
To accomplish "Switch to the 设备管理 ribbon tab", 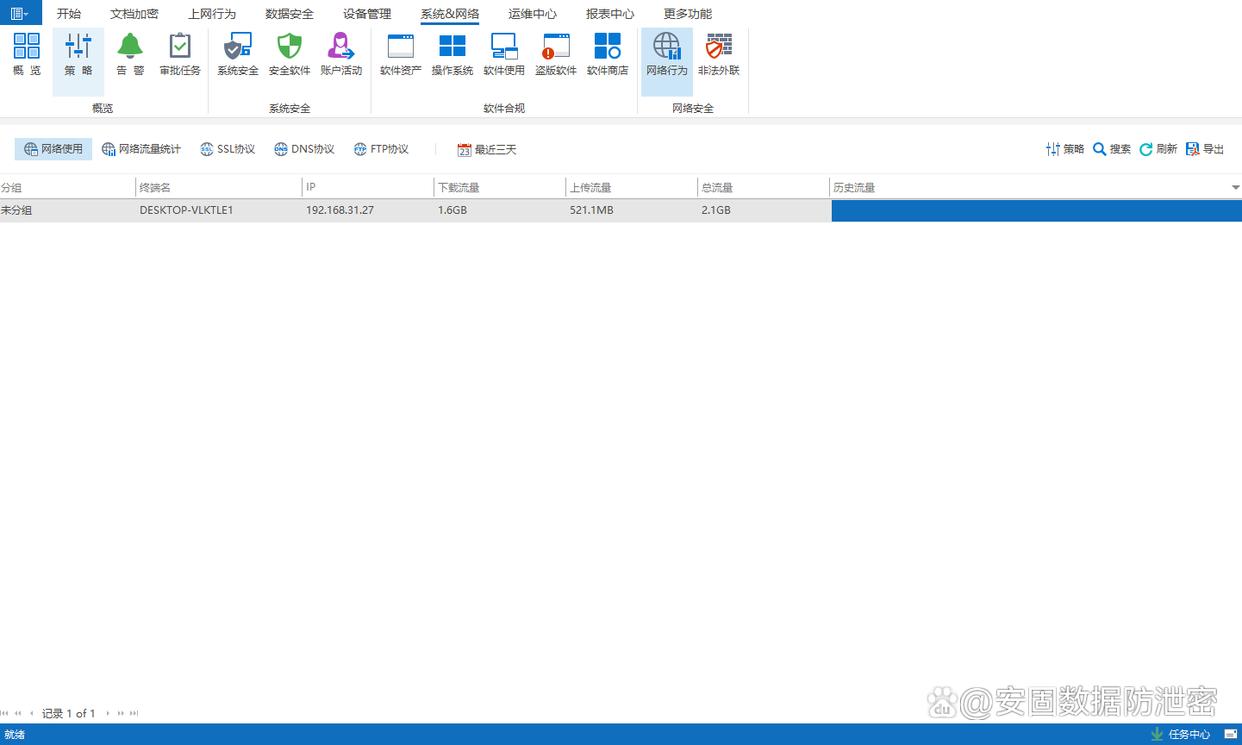I will click(367, 14).
